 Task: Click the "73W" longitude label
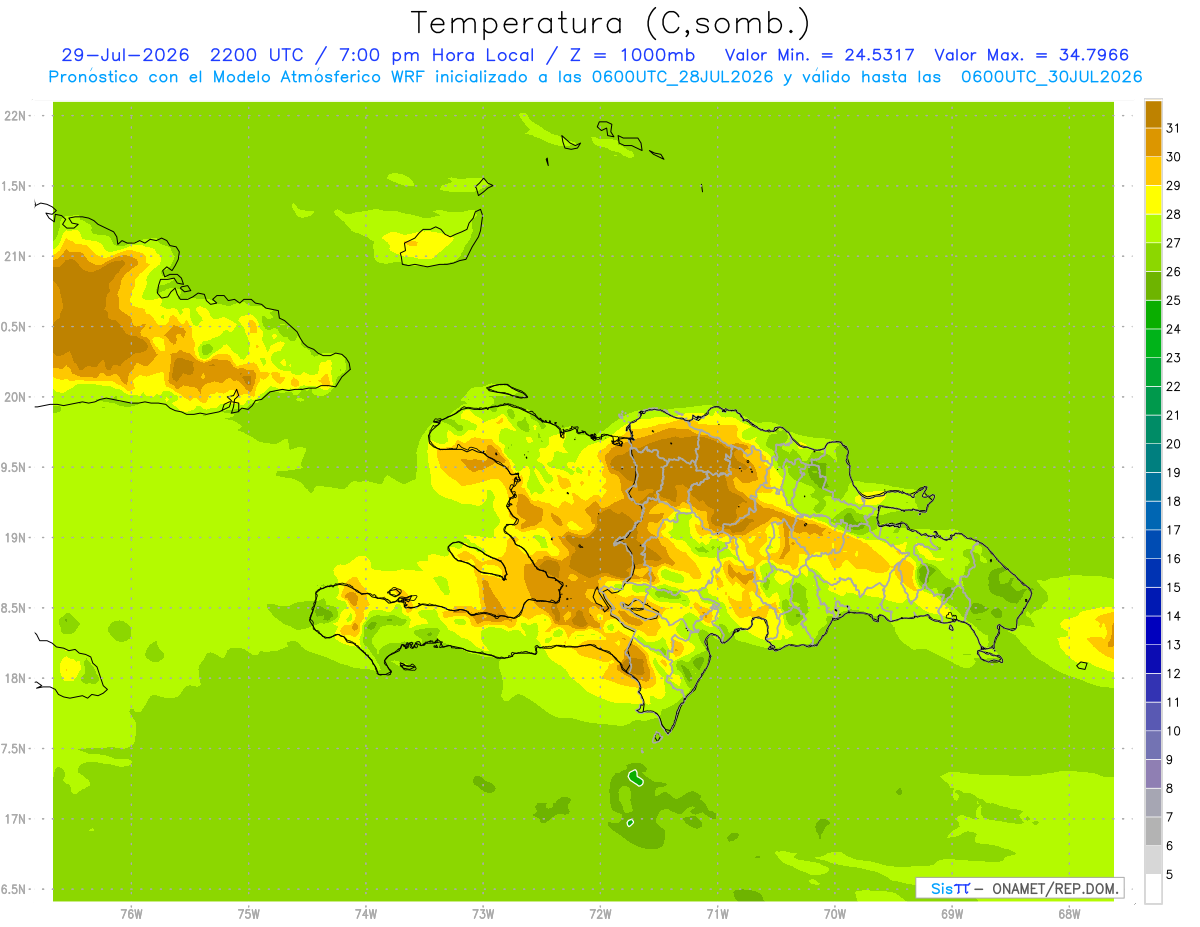tap(483, 914)
